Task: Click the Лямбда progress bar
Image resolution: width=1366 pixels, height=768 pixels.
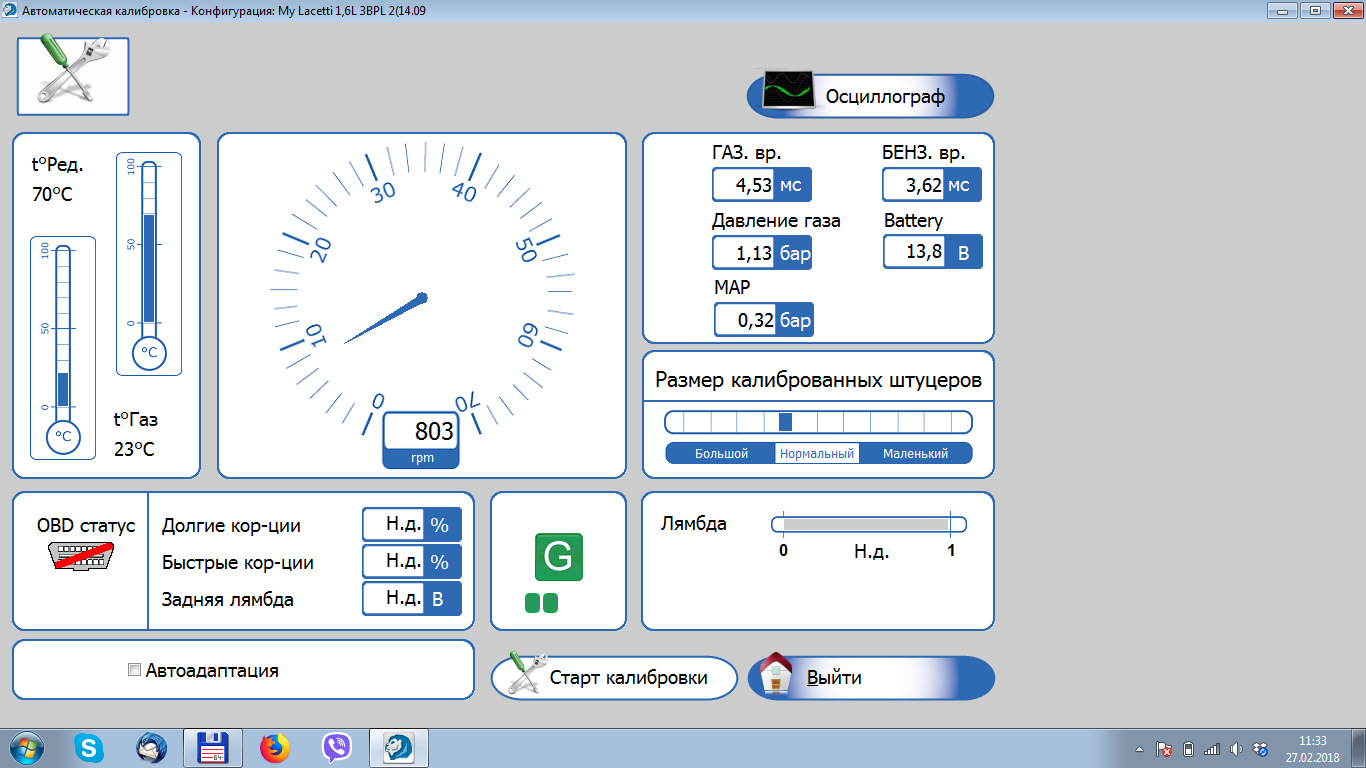Action: 869,524
